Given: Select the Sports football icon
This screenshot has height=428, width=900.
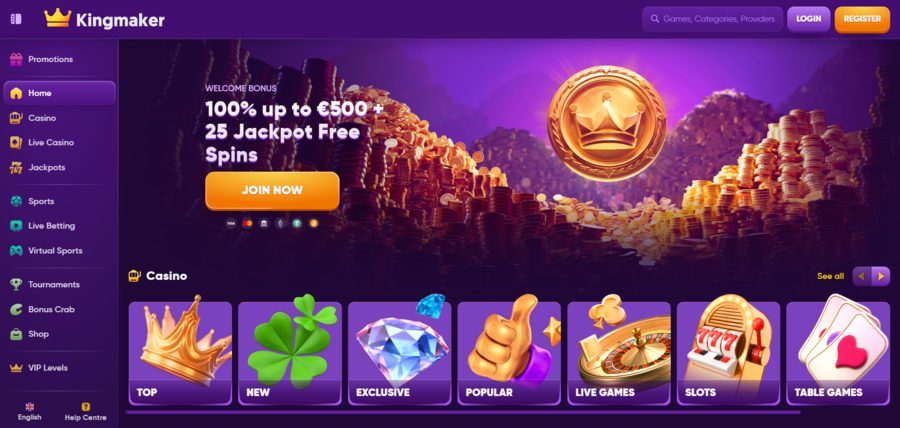Looking at the screenshot, I should click(16, 201).
